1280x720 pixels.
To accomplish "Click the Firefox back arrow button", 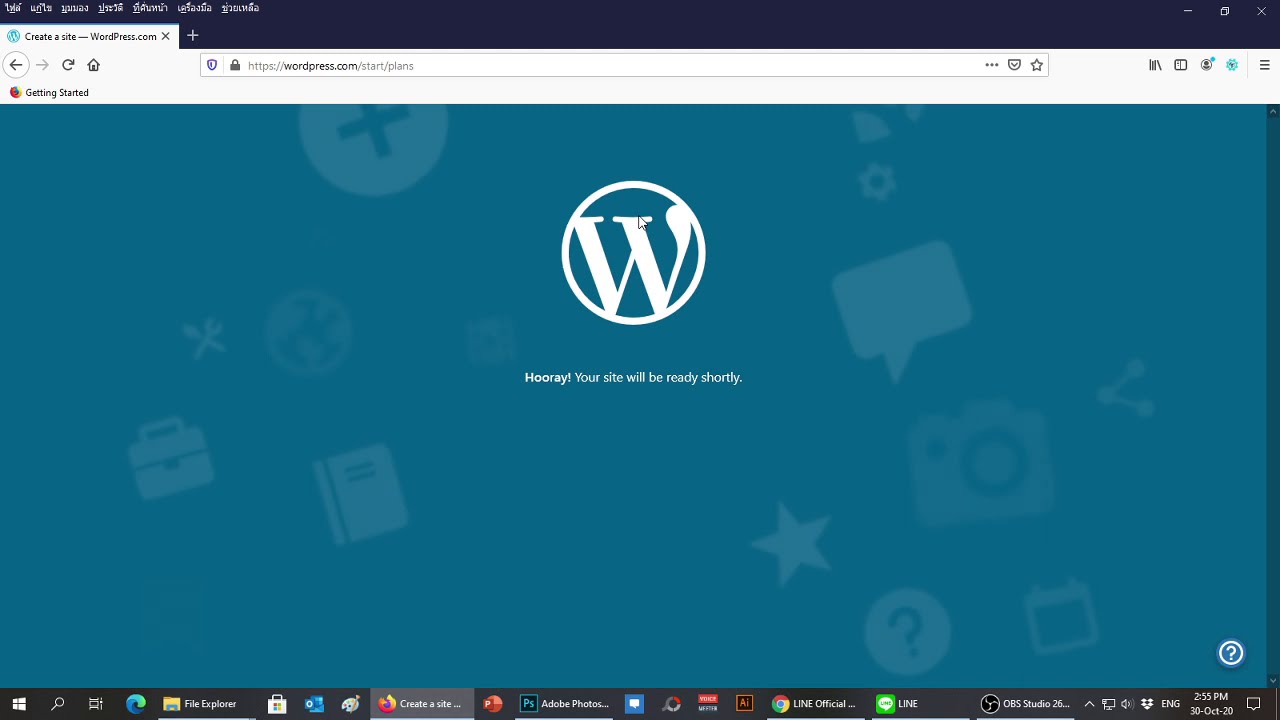I will 16,65.
